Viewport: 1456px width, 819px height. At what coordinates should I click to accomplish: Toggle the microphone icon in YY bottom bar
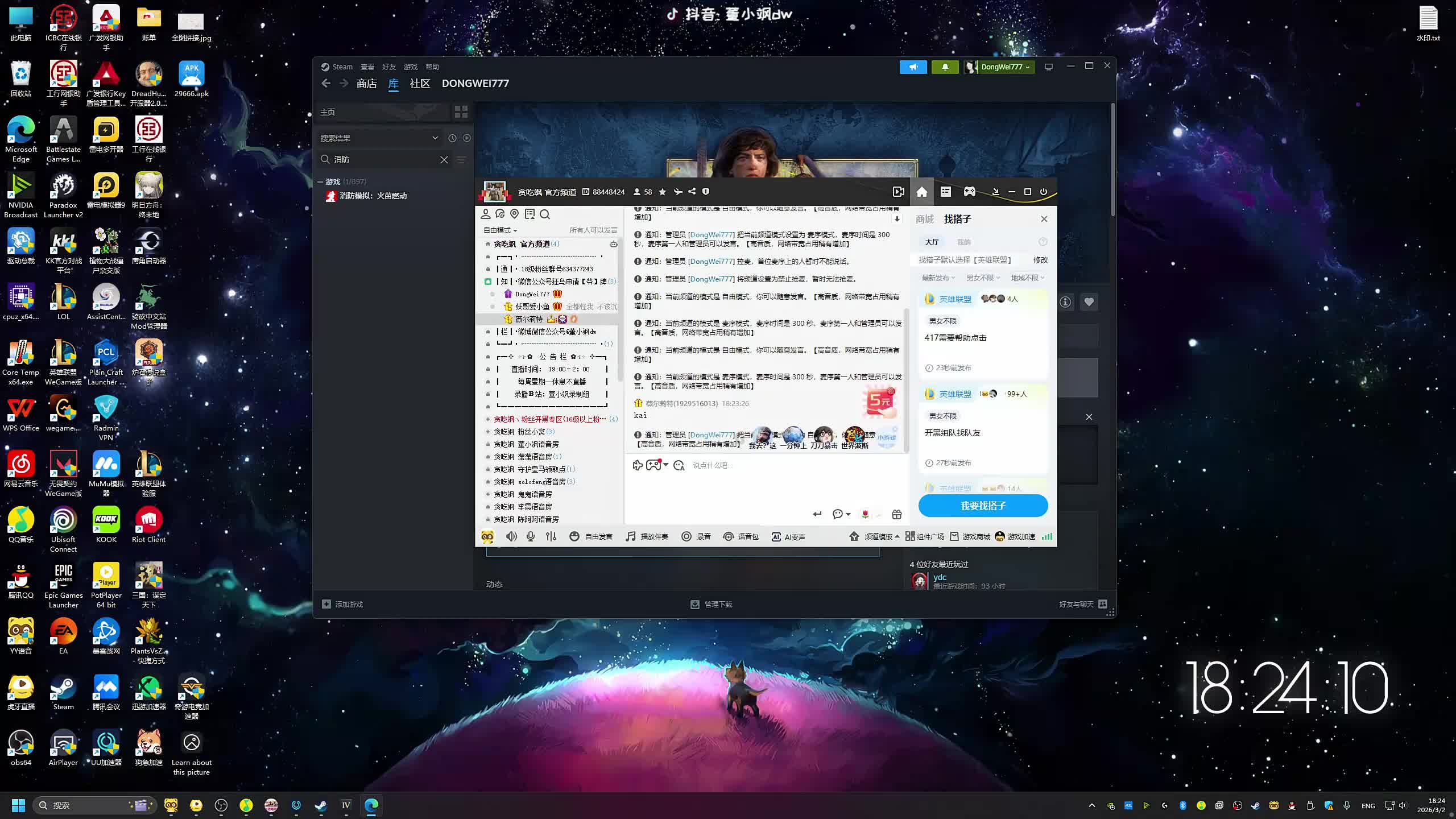pyautogui.click(x=530, y=536)
